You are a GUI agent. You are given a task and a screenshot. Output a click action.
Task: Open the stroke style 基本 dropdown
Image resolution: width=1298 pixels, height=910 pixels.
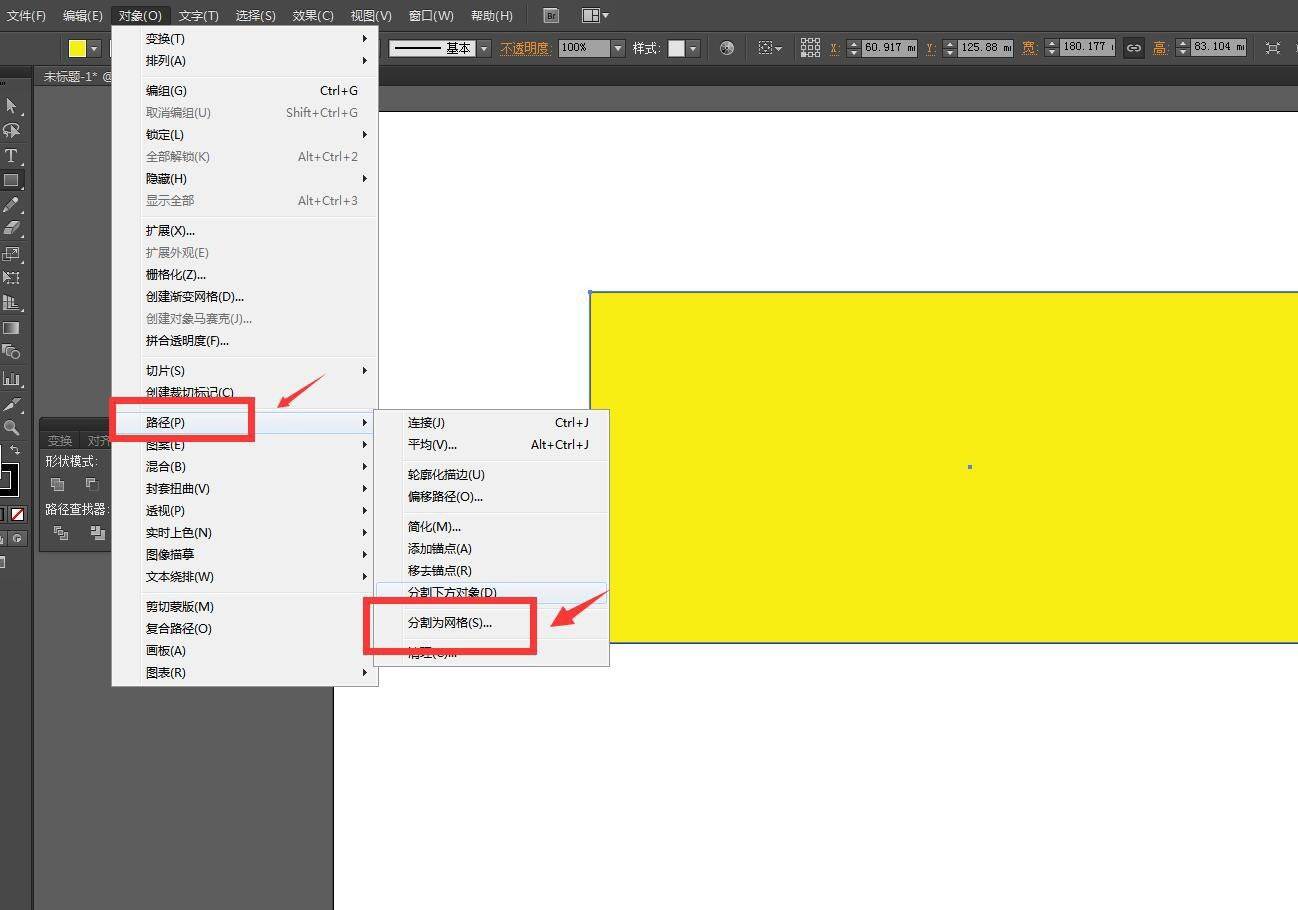pyautogui.click(x=484, y=48)
